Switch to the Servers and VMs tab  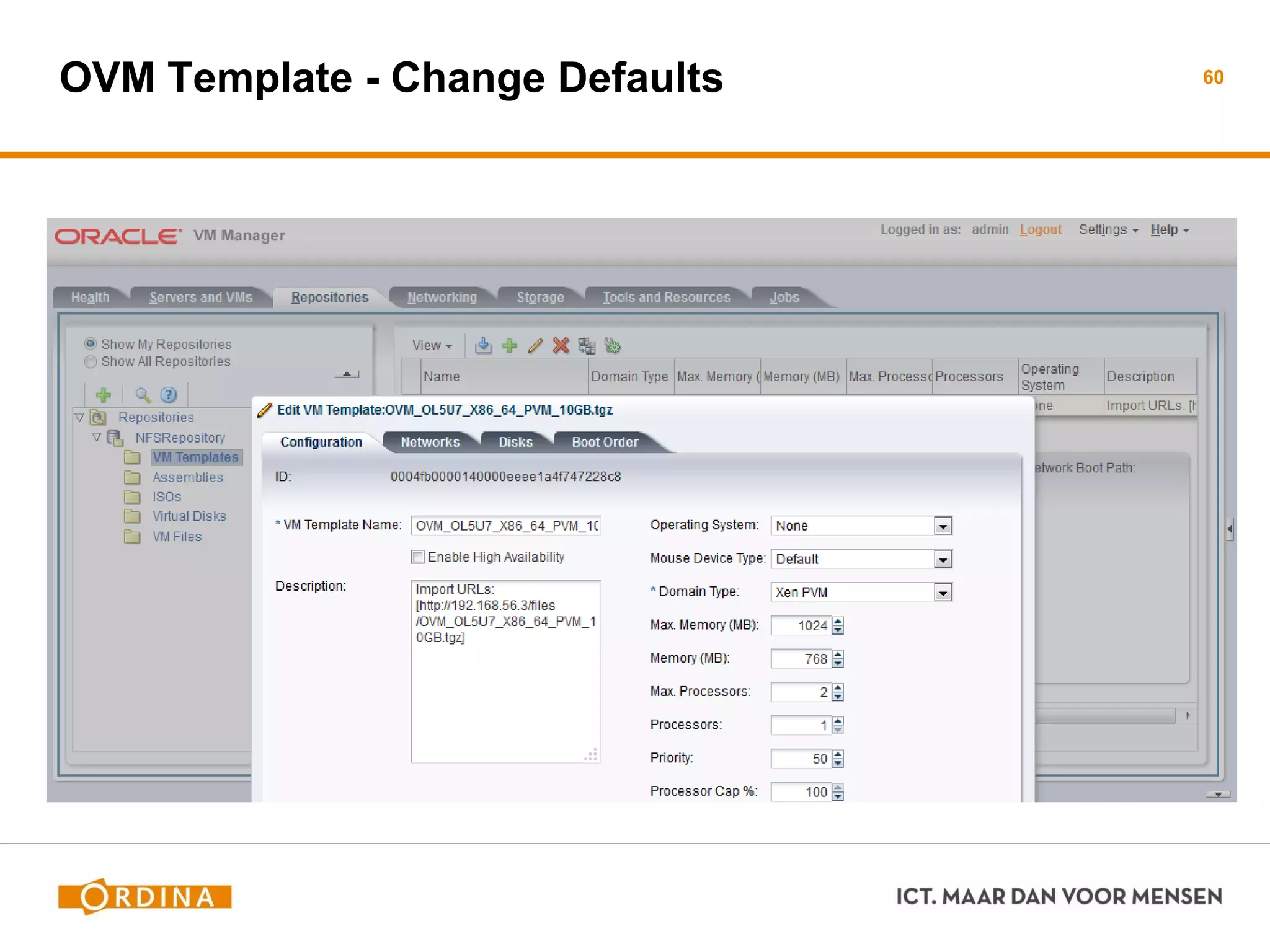pos(201,297)
